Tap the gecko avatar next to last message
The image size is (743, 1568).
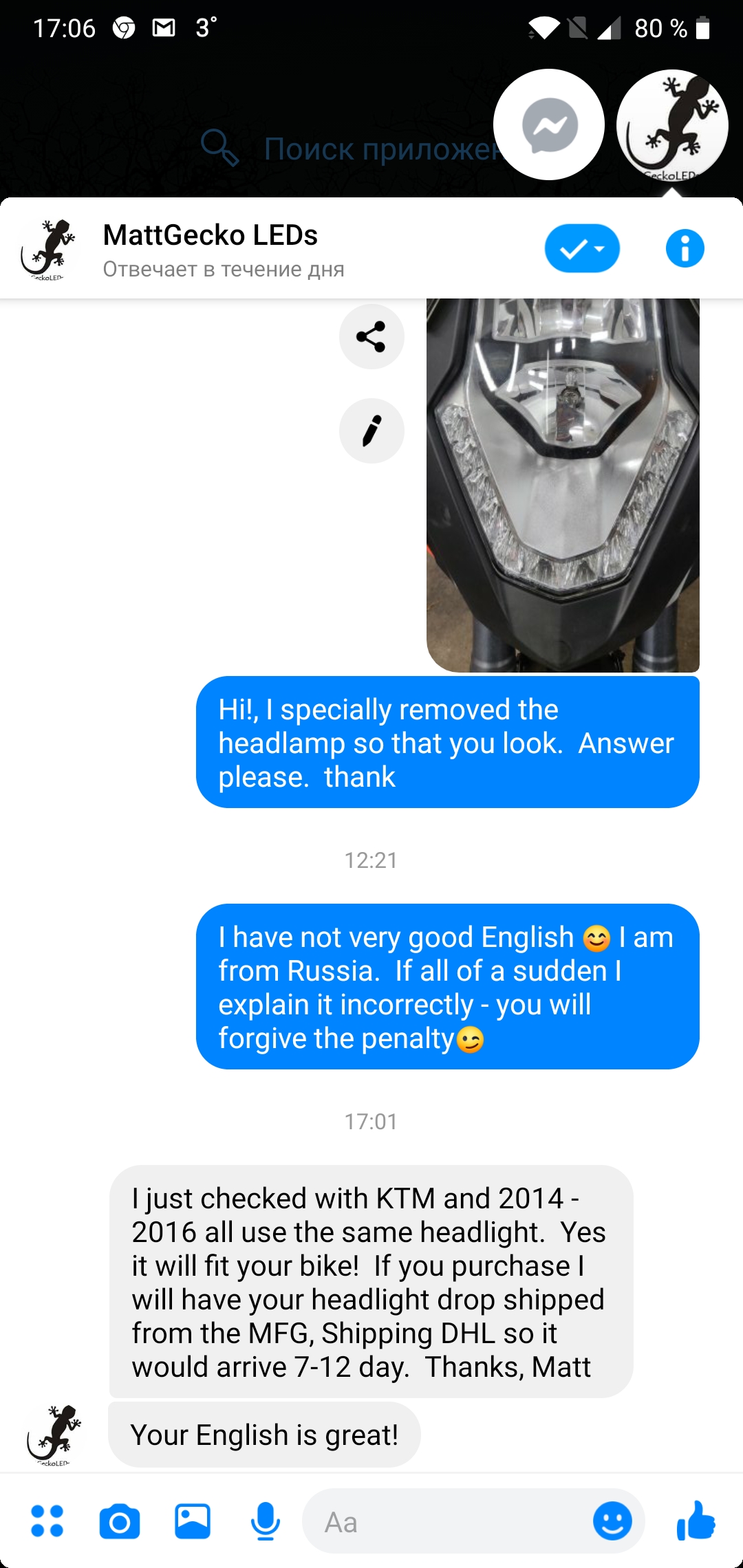pyautogui.click(x=53, y=1436)
